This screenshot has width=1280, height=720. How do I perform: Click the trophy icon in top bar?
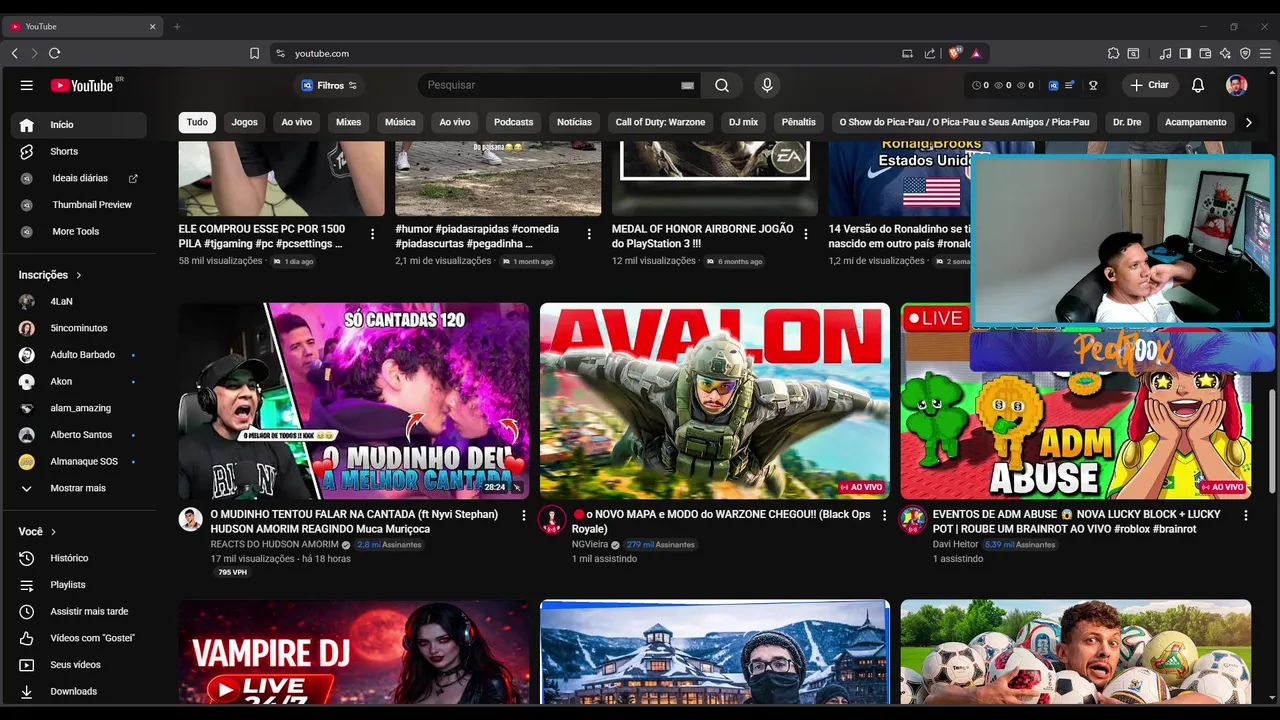click(x=1093, y=85)
